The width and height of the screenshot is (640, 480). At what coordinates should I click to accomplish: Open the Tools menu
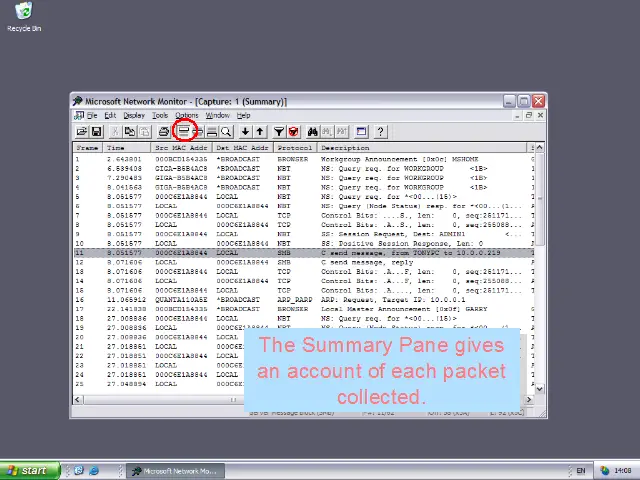(x=160, y=116)
